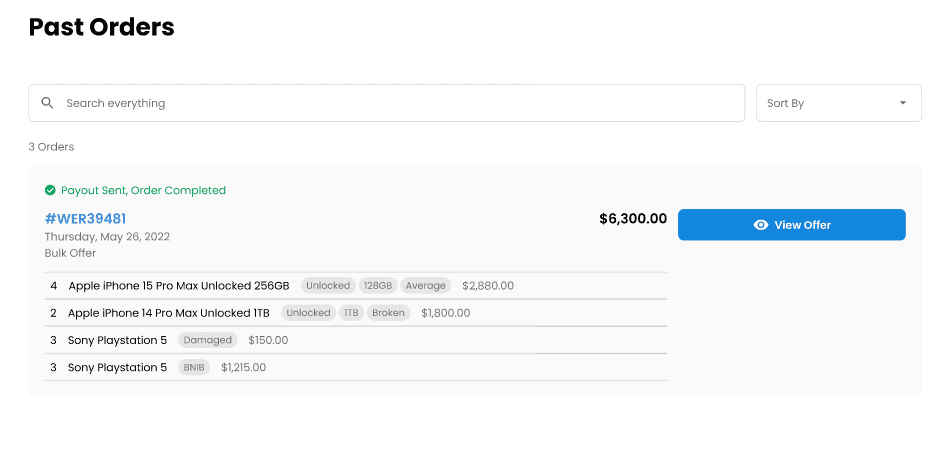This screenshot has width=946, height=454.
Task: Click the eye icon on View Offer
Action: tap(761, 225)
